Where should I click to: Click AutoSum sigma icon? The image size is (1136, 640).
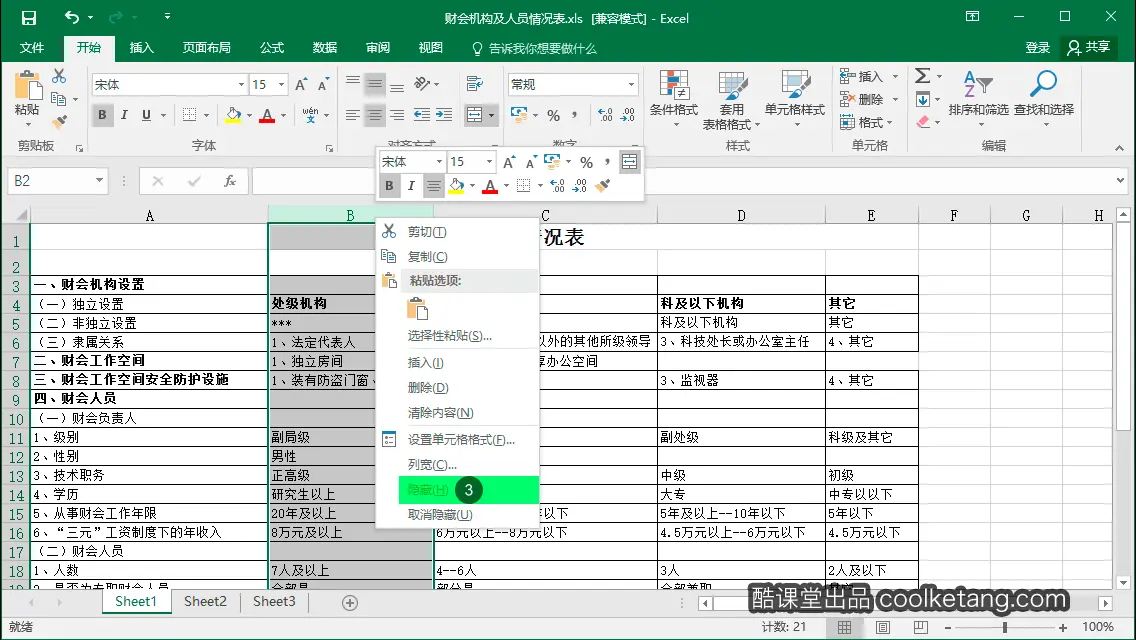pyautogui.click(x=922, y=76)
